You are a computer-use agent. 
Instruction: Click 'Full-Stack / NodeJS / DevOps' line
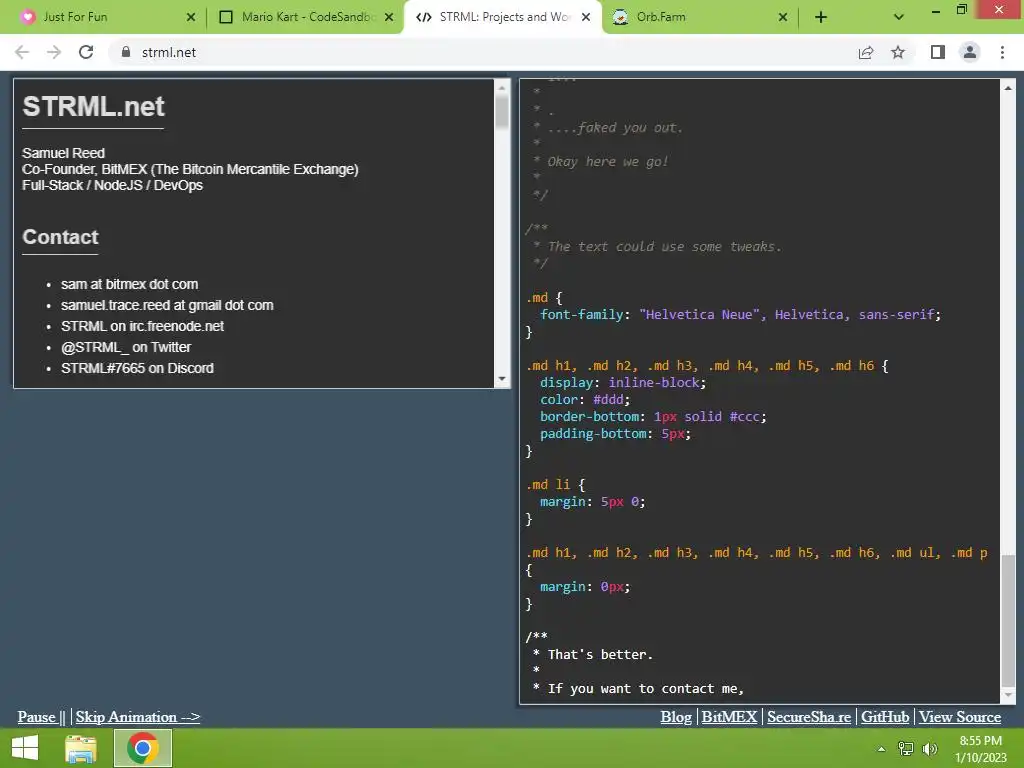point(112,185)
